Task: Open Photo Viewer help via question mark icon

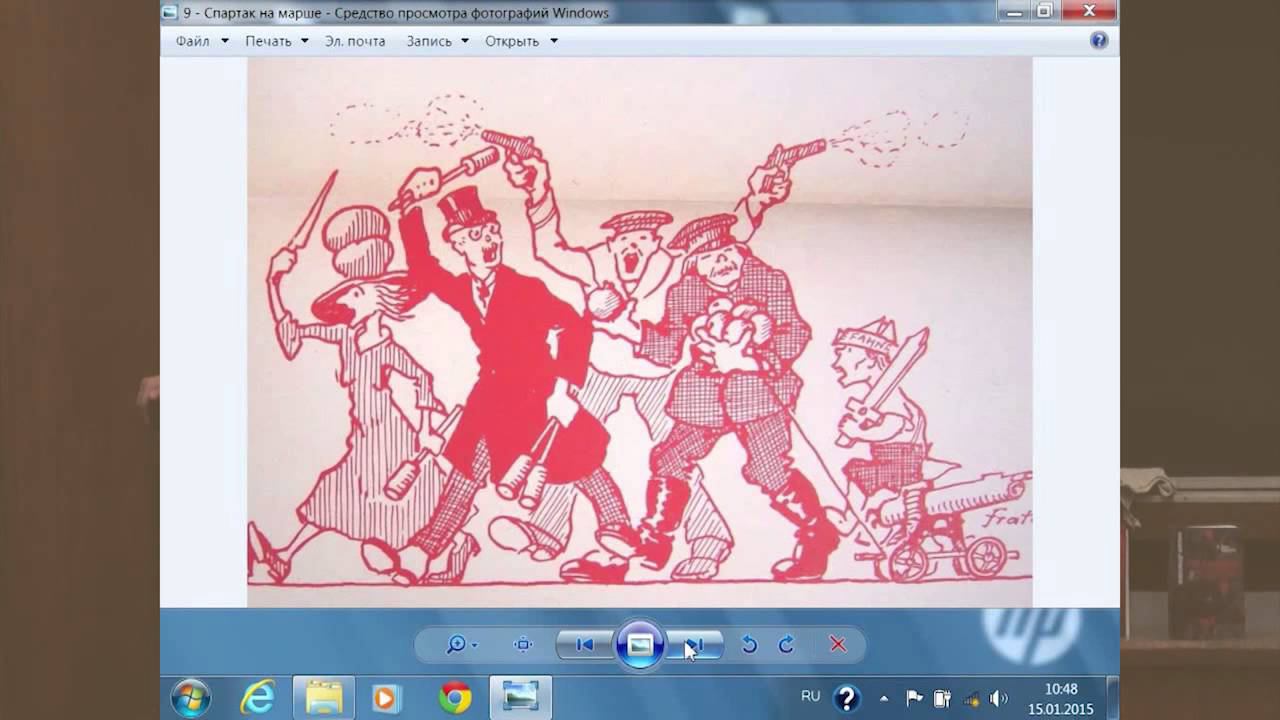Action: tap(1099, 41)
